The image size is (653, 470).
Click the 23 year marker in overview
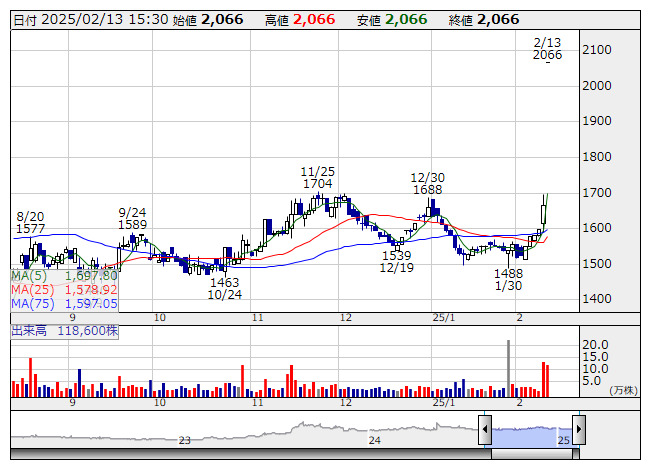click(x=184, y=440)
